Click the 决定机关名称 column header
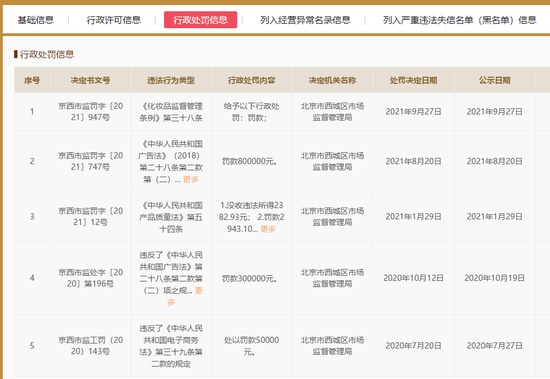550x379 pixels. tap(333, 80)
